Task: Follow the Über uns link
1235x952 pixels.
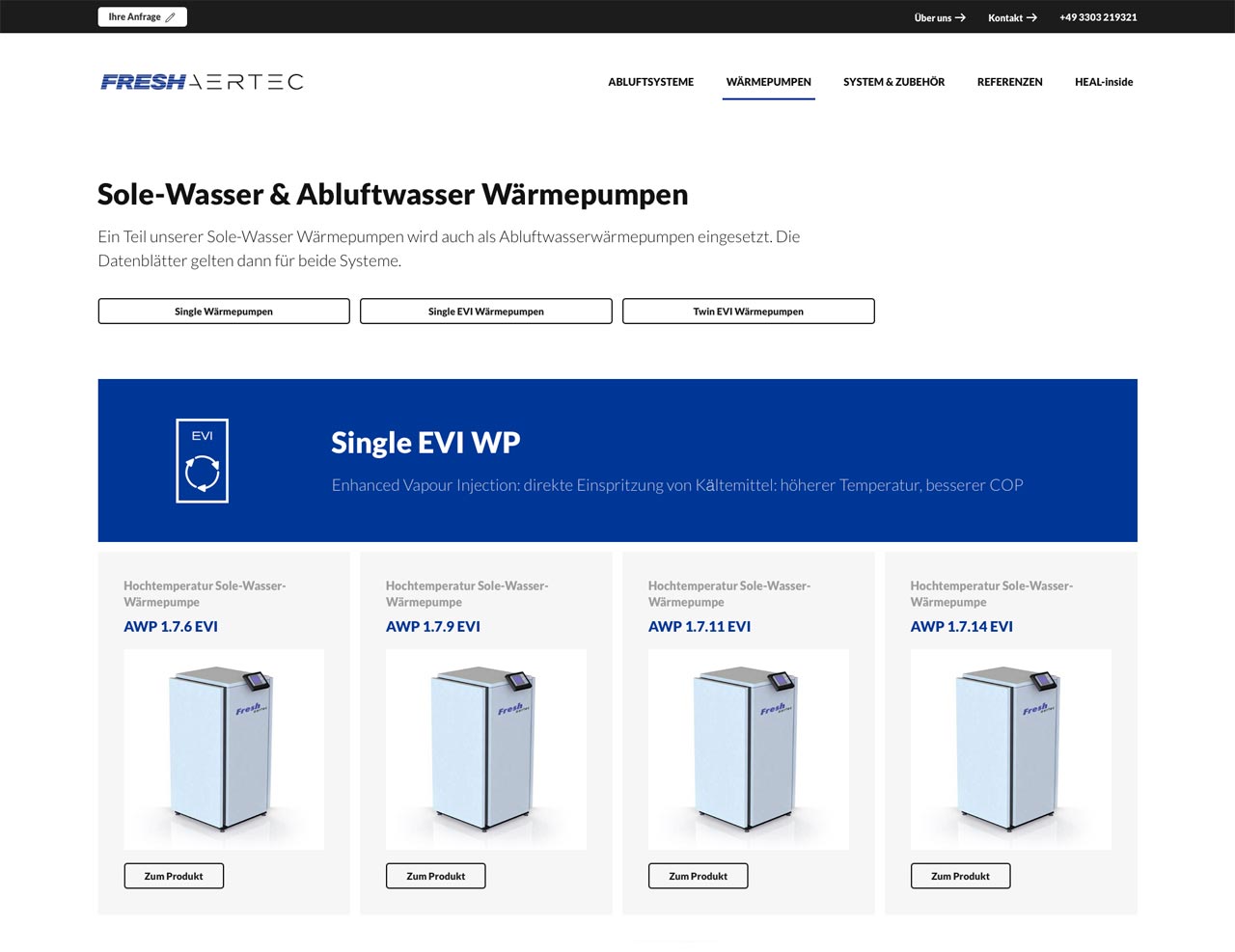Action: [939, 17]
